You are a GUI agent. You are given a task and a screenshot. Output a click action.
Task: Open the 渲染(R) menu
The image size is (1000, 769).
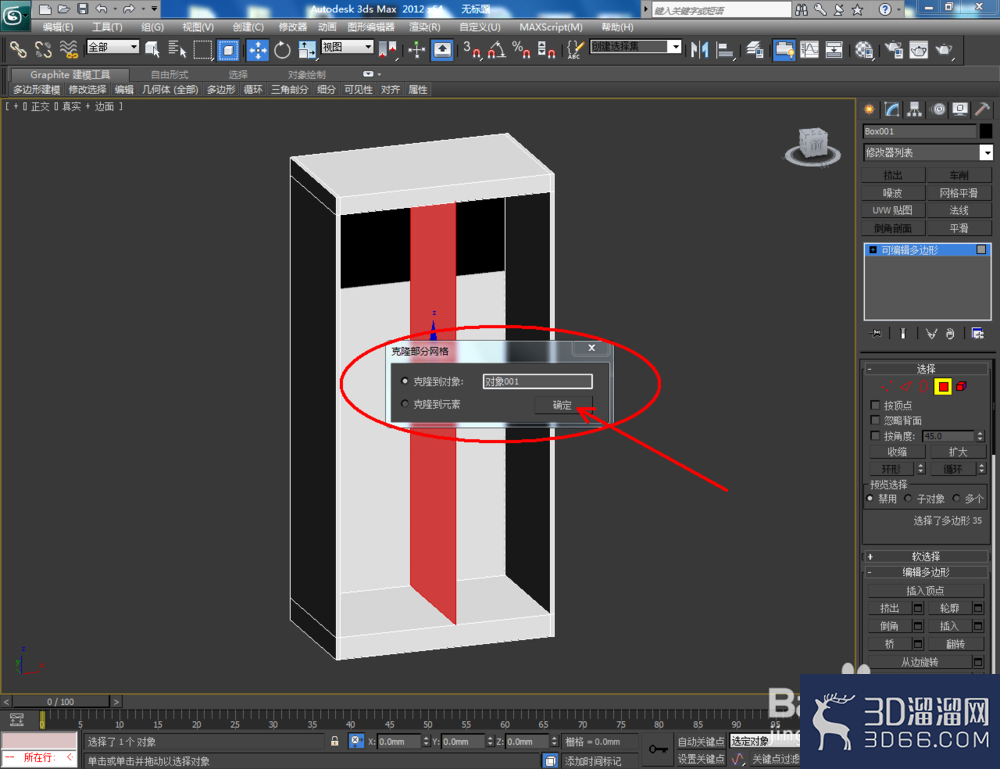(x=424, y=27)
